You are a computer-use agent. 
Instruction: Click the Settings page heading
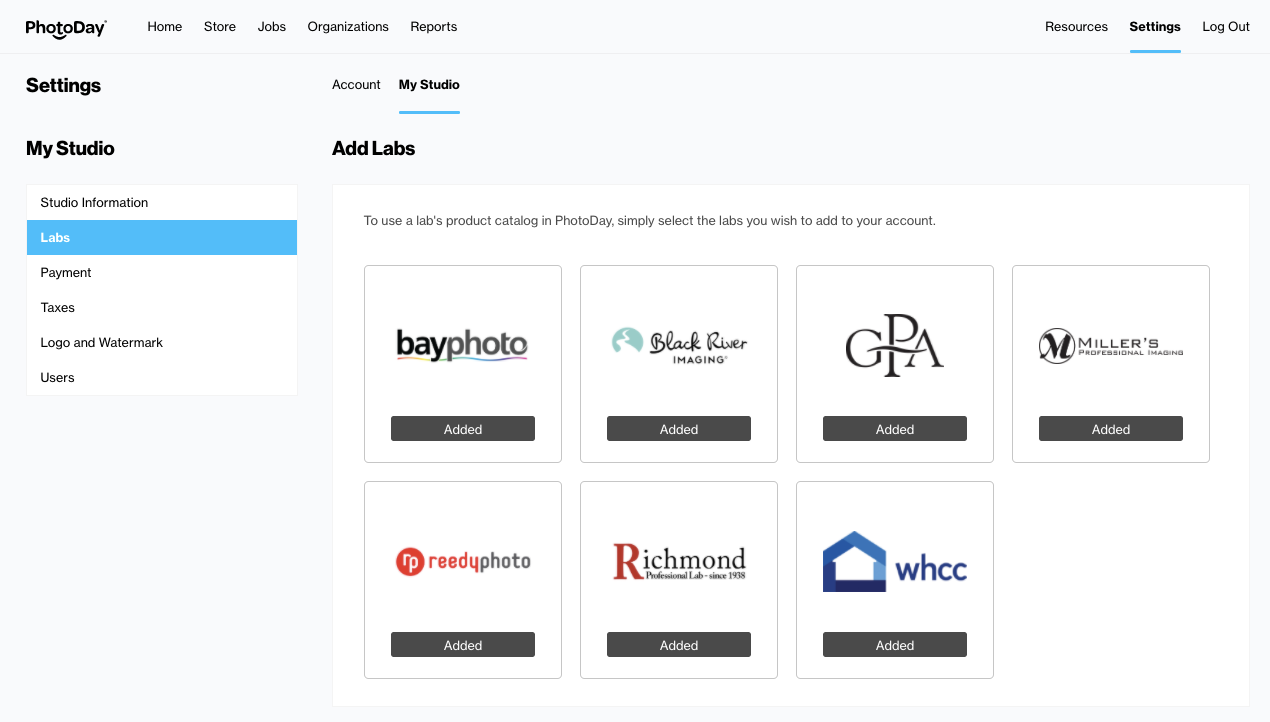coord(63,85)
